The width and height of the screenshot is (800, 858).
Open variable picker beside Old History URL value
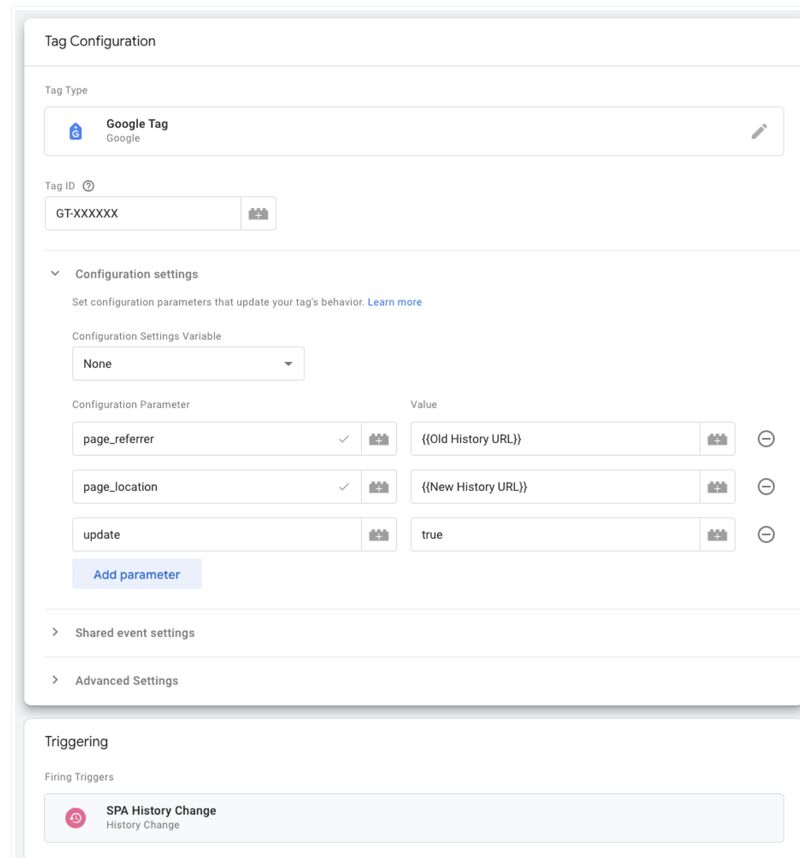pyautogui.click(x=717, y=439)
